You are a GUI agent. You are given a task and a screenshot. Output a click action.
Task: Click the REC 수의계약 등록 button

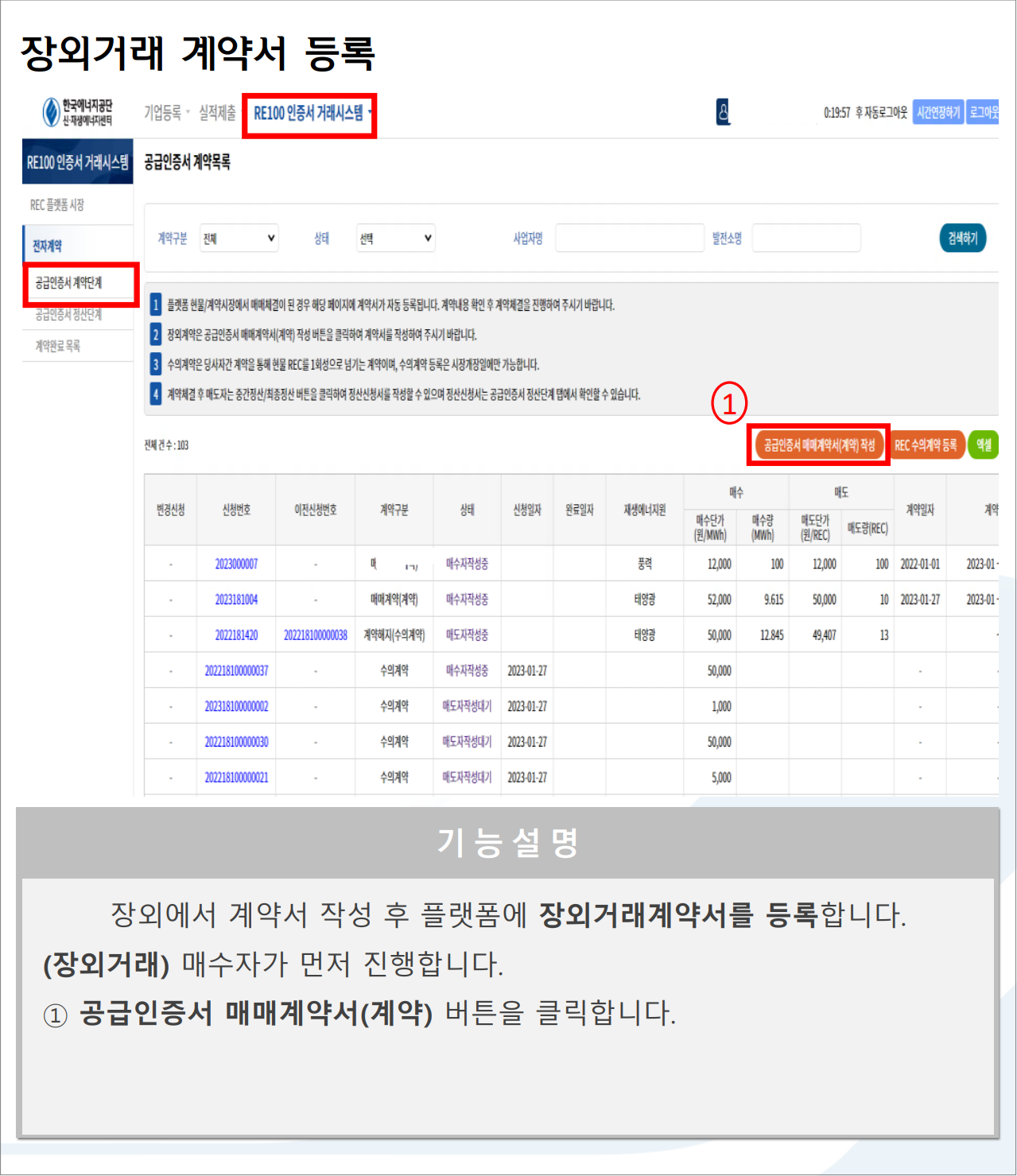[x=926, y=445]
